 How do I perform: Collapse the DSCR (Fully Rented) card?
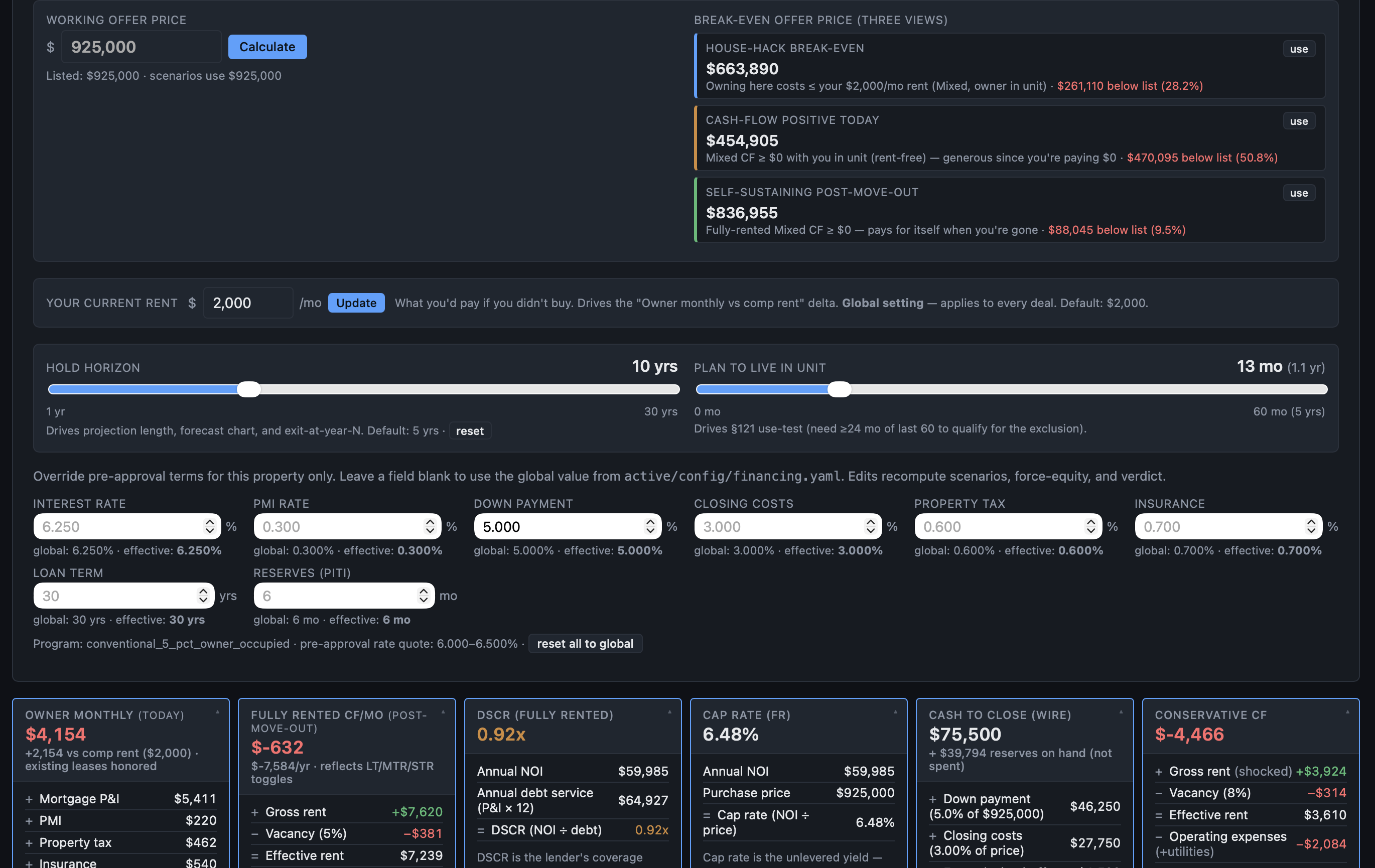pos(670,712)
